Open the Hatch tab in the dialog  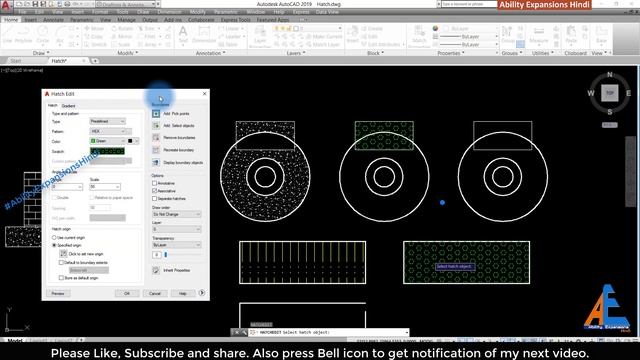click(53, 106)
